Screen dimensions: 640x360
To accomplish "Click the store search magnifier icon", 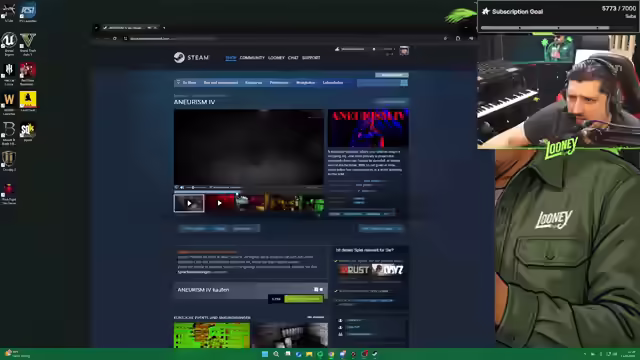I will tap(404, 83).
